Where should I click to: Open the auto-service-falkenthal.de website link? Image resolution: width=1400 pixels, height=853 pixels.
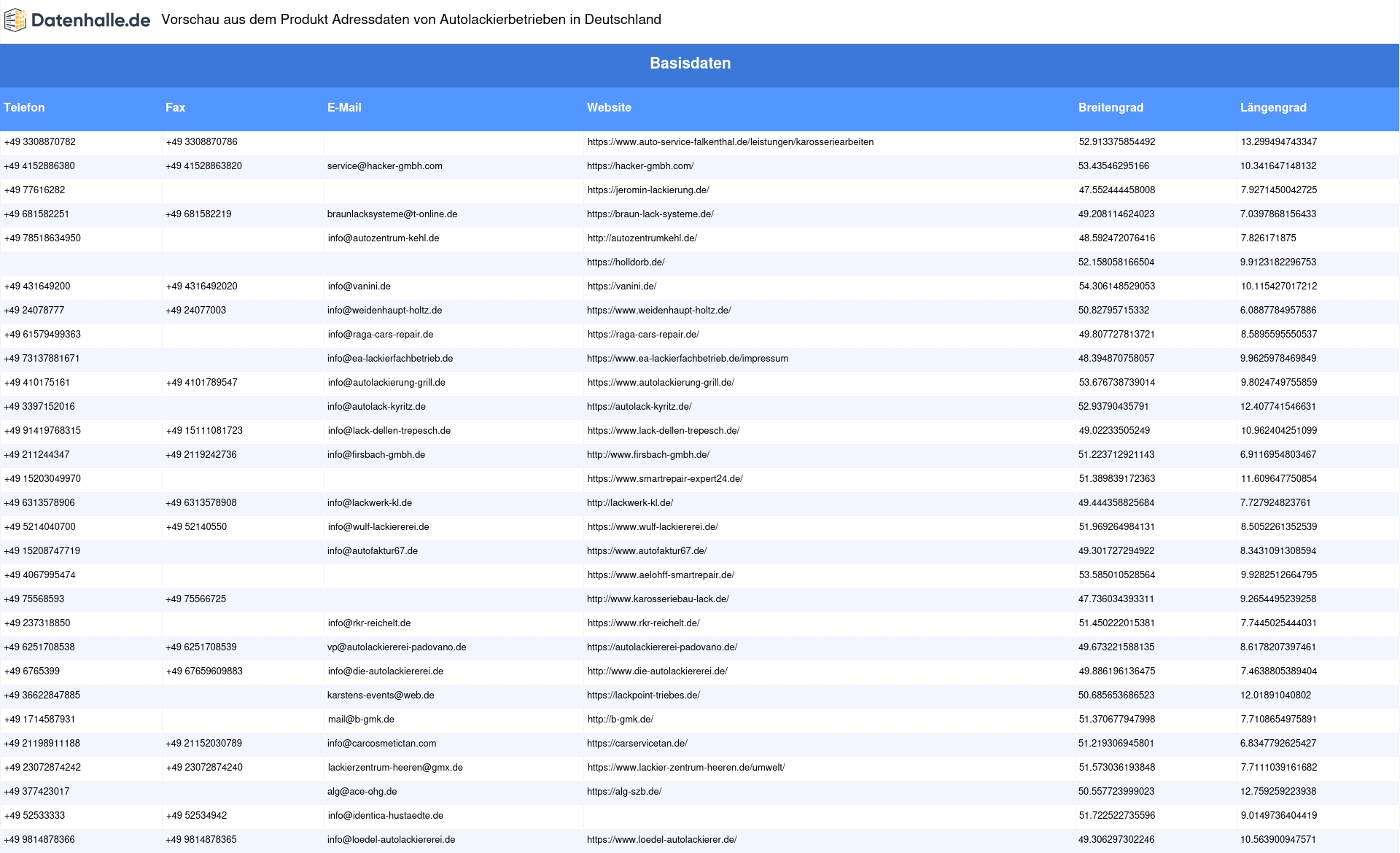(x=731, y=142)
